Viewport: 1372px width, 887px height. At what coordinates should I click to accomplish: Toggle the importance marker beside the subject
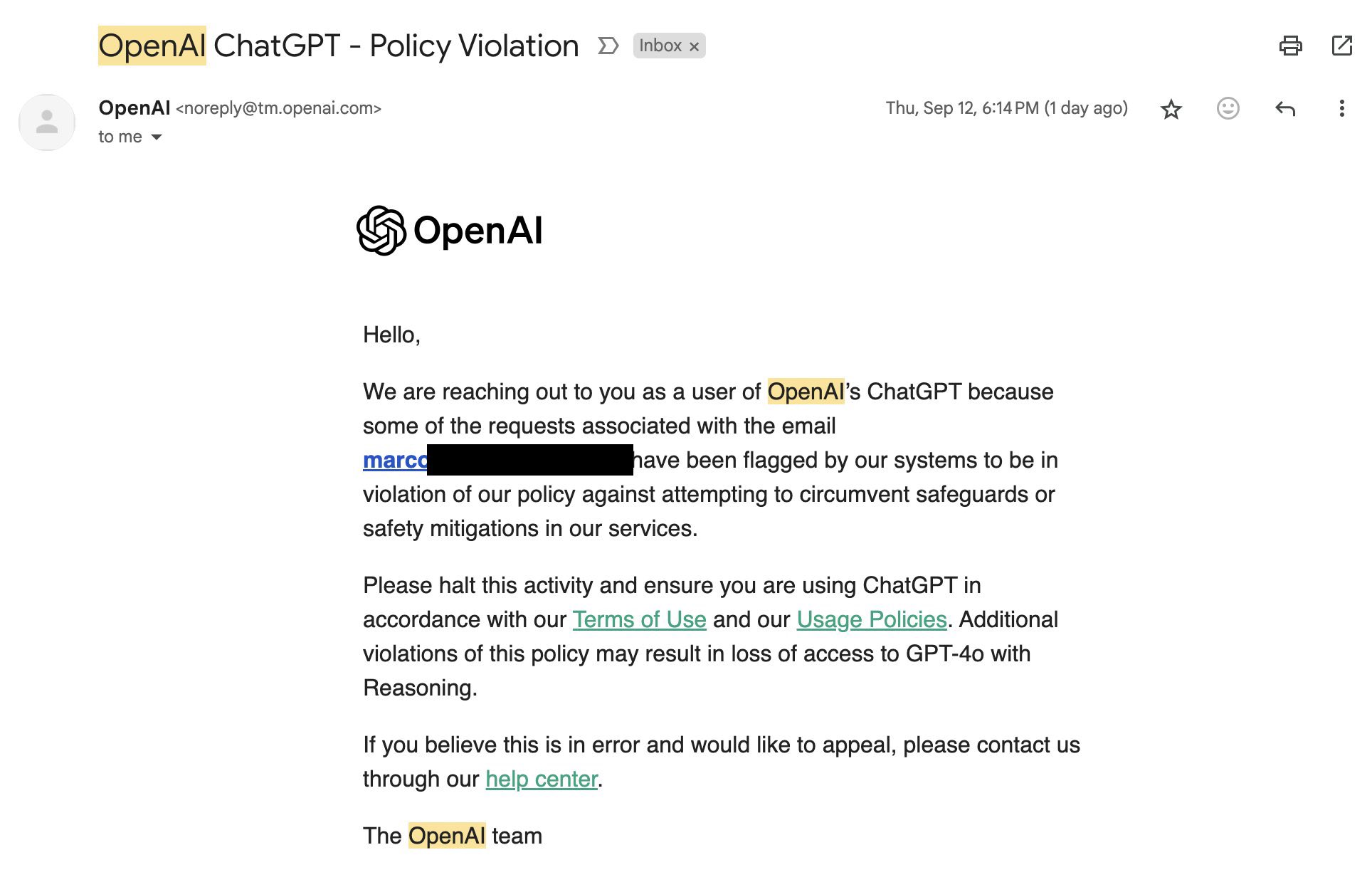pos(608,46)
